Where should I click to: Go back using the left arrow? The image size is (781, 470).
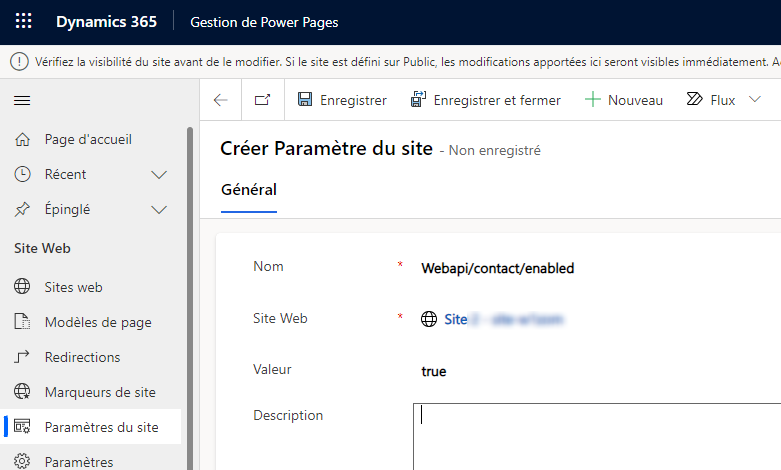click(221, 100)
